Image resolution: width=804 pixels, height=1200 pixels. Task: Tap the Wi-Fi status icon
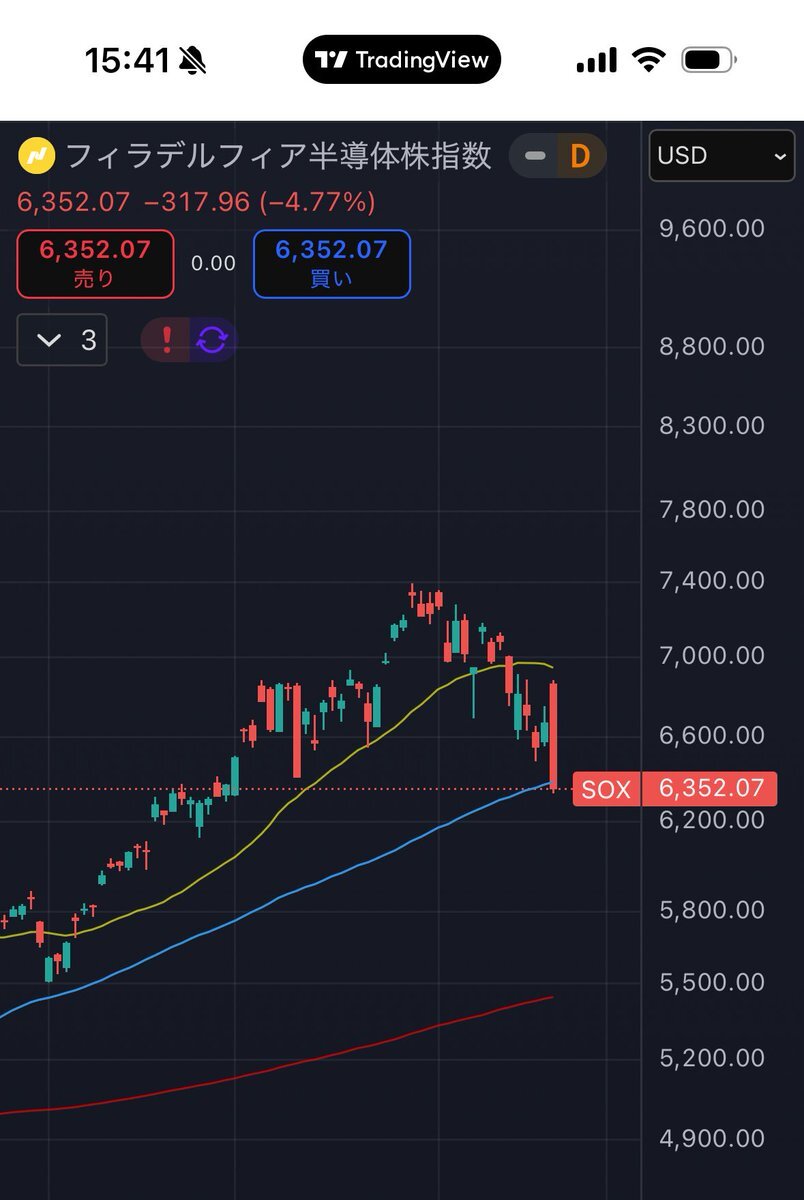pos(648,60)
